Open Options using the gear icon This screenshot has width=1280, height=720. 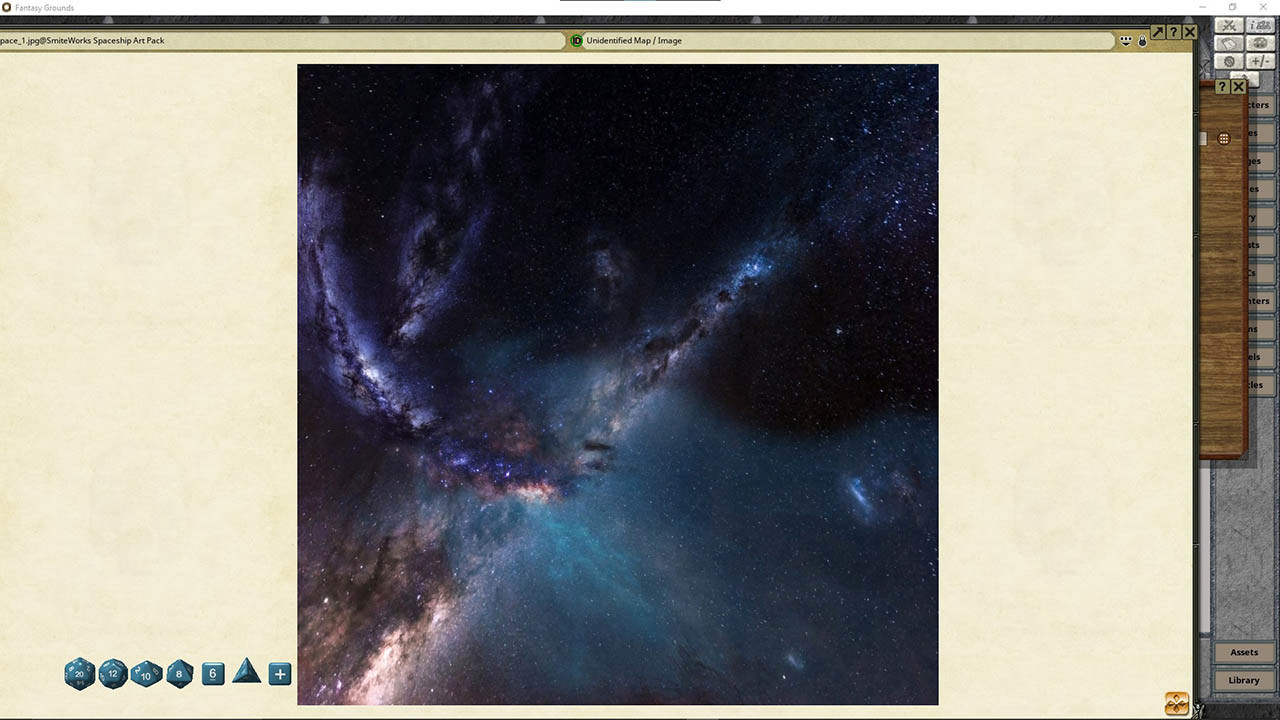coord(1229,60)
